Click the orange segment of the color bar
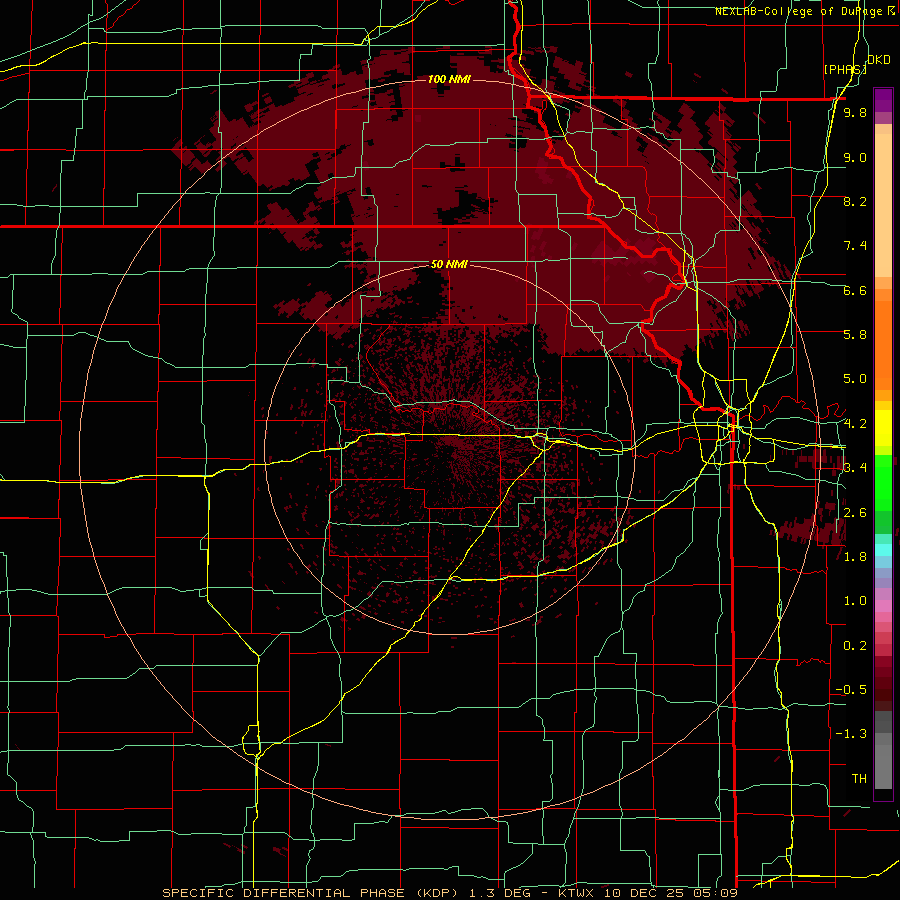The height and width of the screenshot is (900, 900). coord(883,344)
